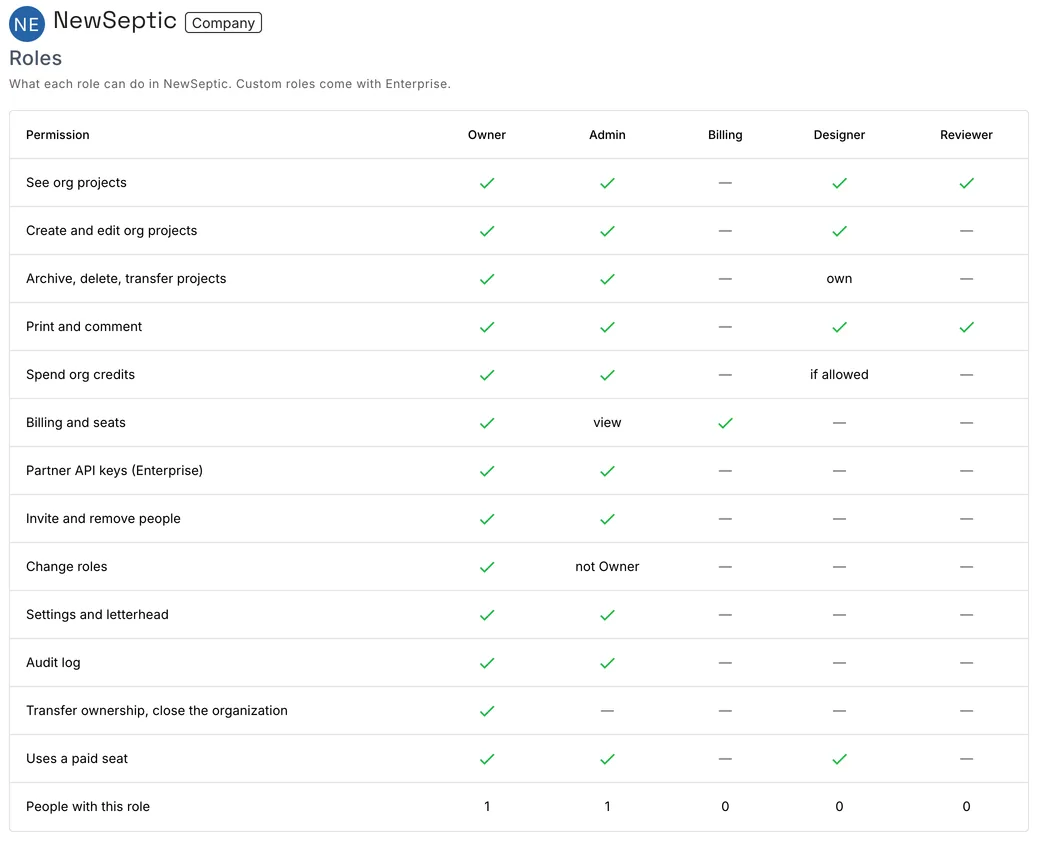Click the Admin checkmark for Audit log

point(607,663)
